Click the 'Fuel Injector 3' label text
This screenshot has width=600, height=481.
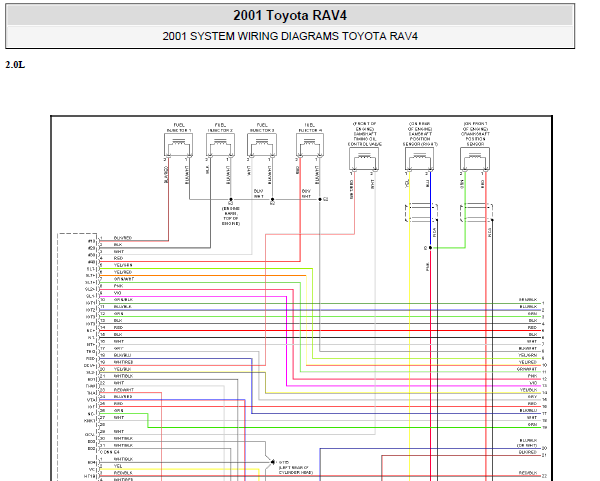pos(262,128)
